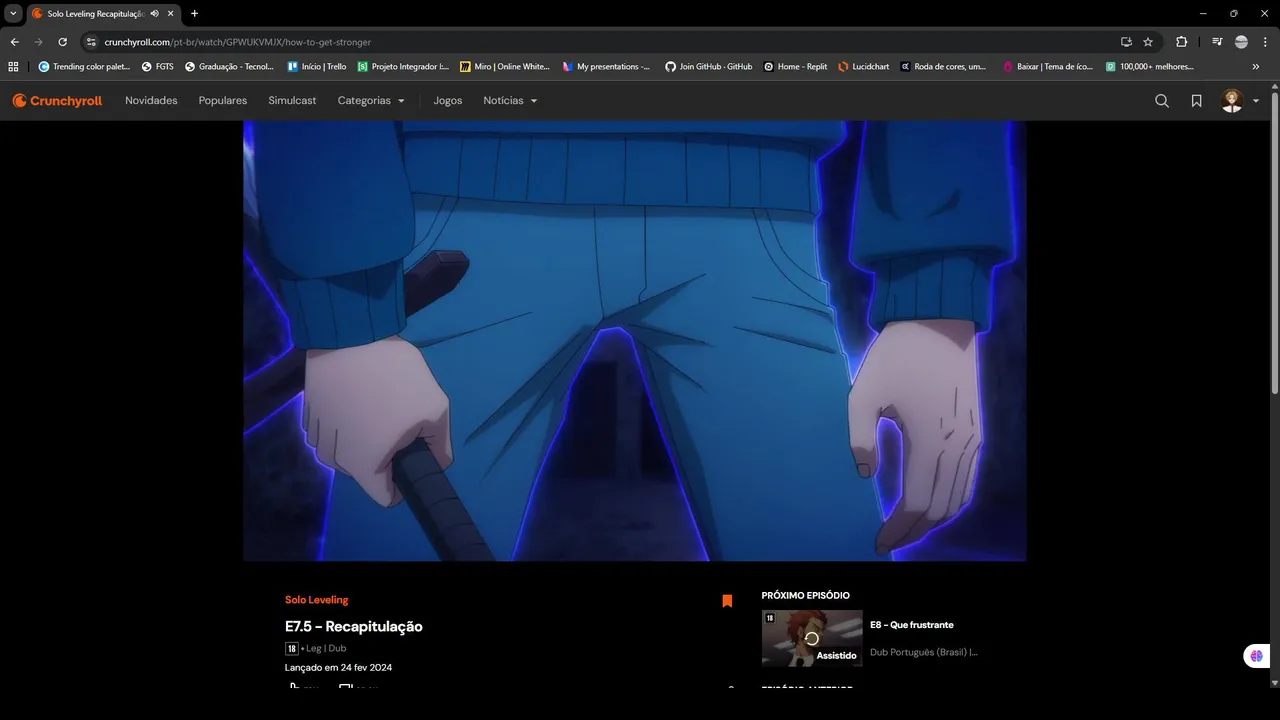Screen dimensions: 1280x720
Task: Open the Chrome three-dot menu
Action: tap(1265, 42)
